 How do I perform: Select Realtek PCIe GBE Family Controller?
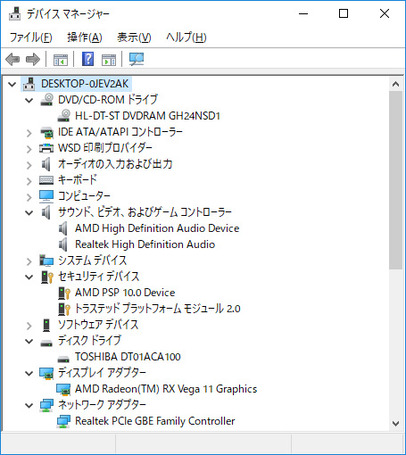point(155,421)
